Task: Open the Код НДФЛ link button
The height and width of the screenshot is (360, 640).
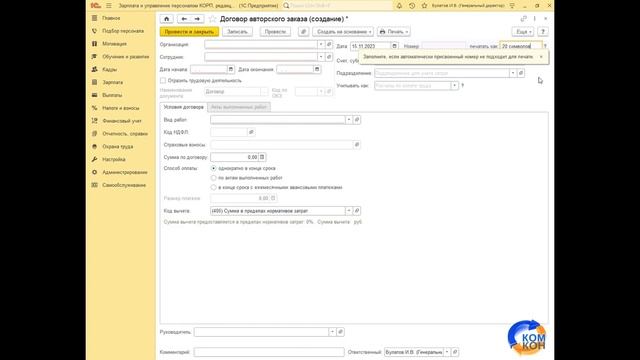Action: click(x=251, y=132)
